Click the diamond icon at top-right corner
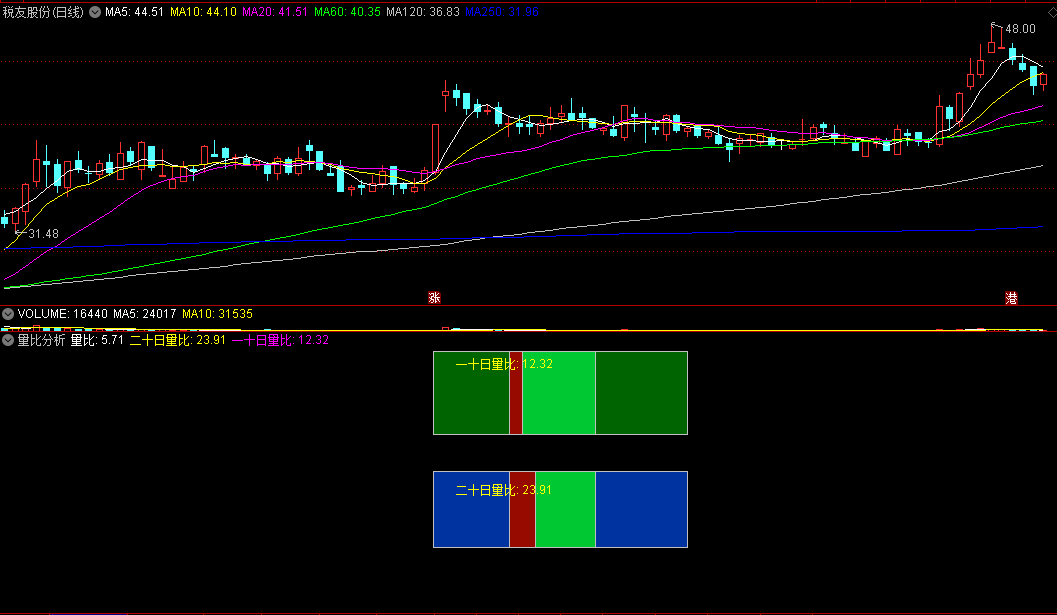This screenshot has height=615, width=1057. pyautogui.click(x=1052, y=12)
